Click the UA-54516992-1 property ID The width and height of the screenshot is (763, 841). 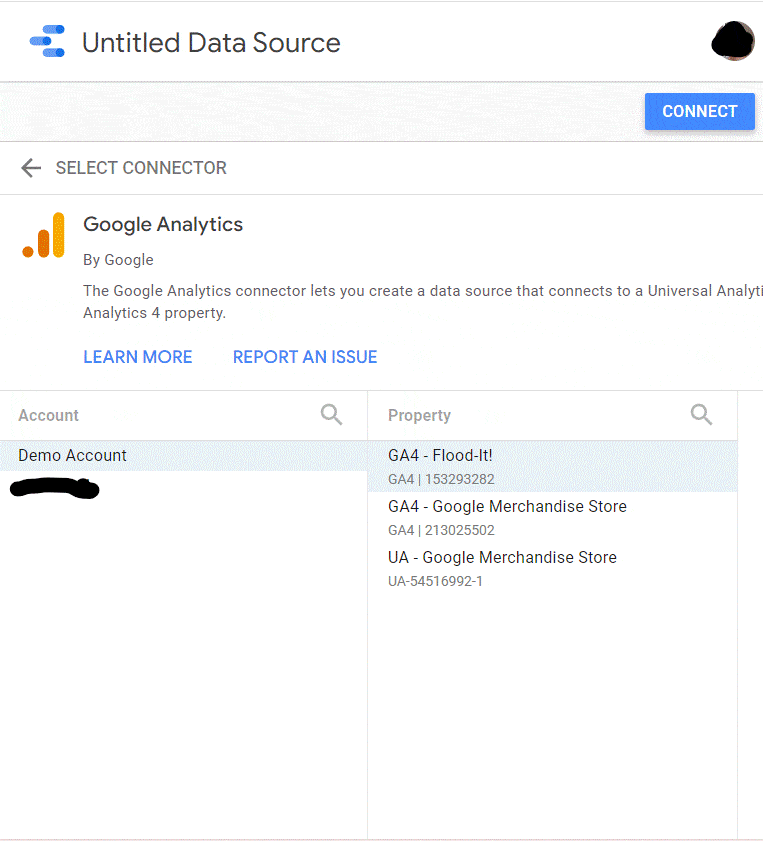[435, 581]
